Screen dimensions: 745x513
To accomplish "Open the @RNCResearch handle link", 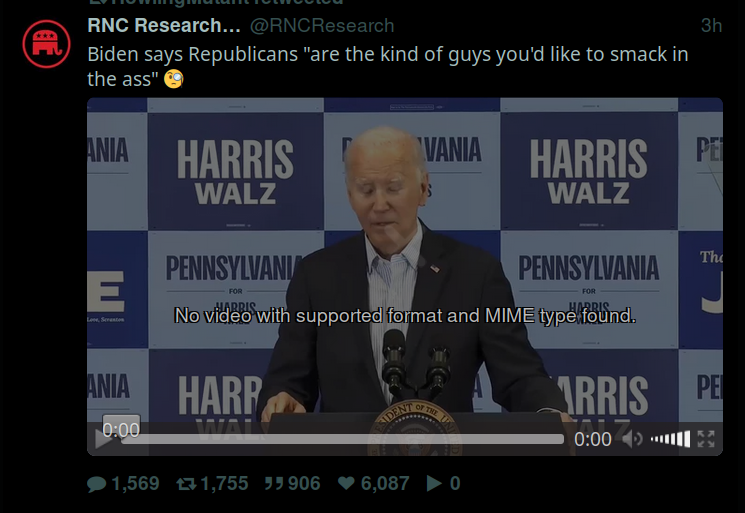I will point(322,25).
